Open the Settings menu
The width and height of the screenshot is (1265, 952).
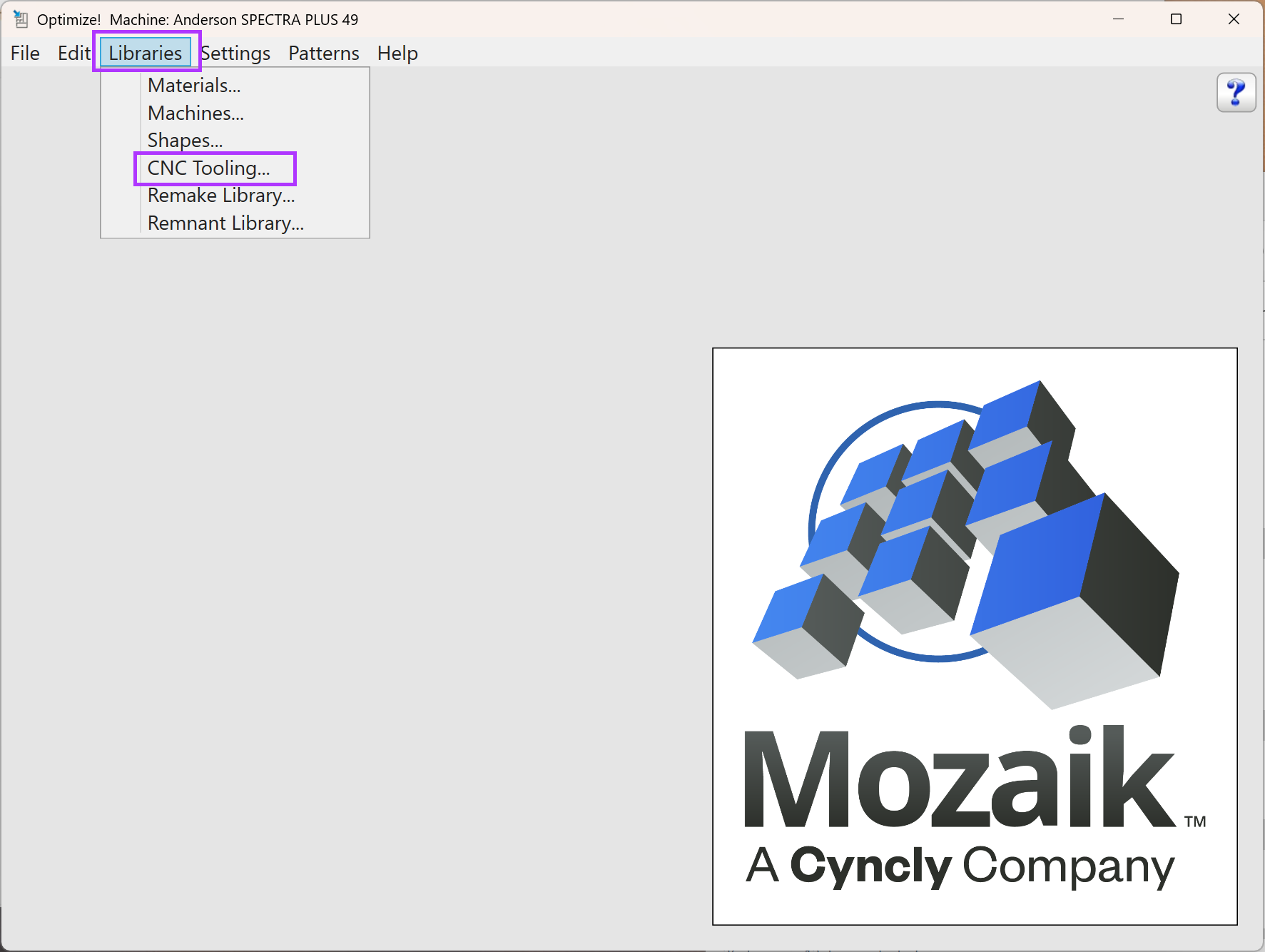235,54
